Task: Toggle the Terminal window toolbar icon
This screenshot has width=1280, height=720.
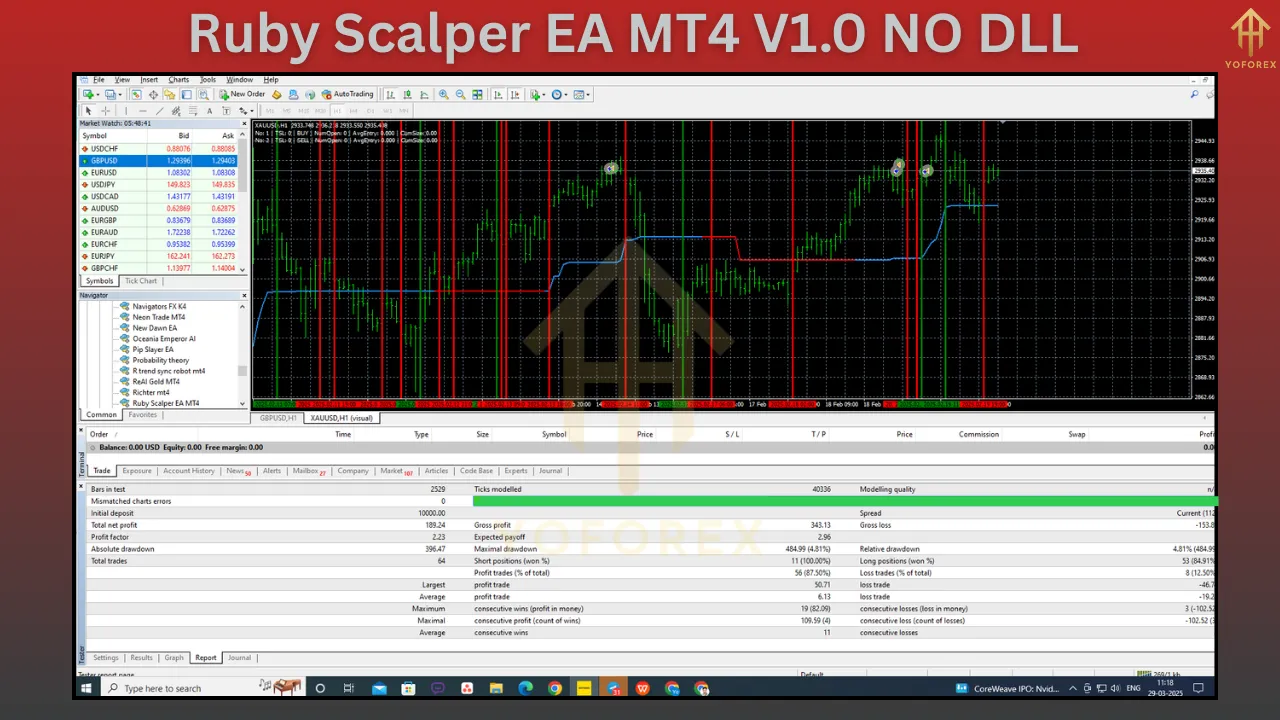Action: coord(186,94)
